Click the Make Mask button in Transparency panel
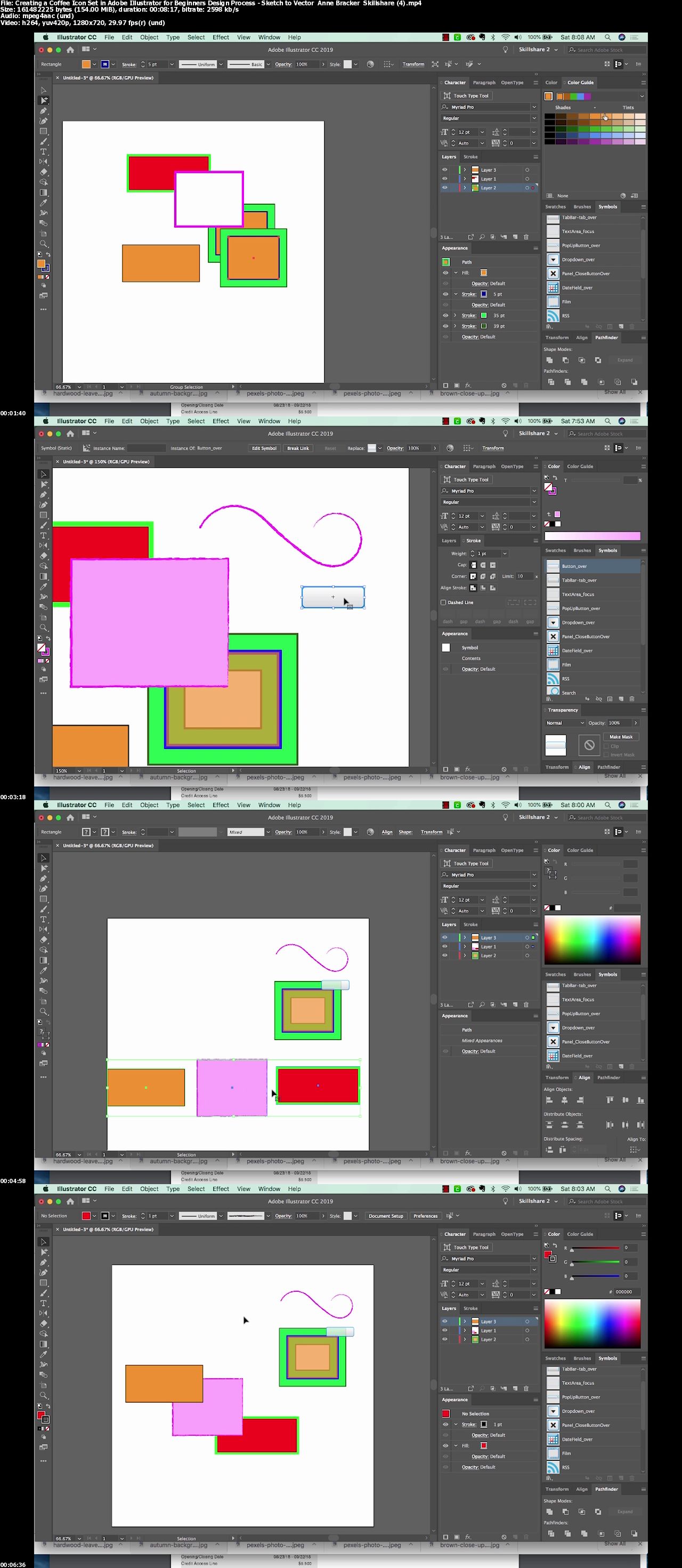Image resolution: width=682 pixels, height=1568 pixels. (621, 736)
